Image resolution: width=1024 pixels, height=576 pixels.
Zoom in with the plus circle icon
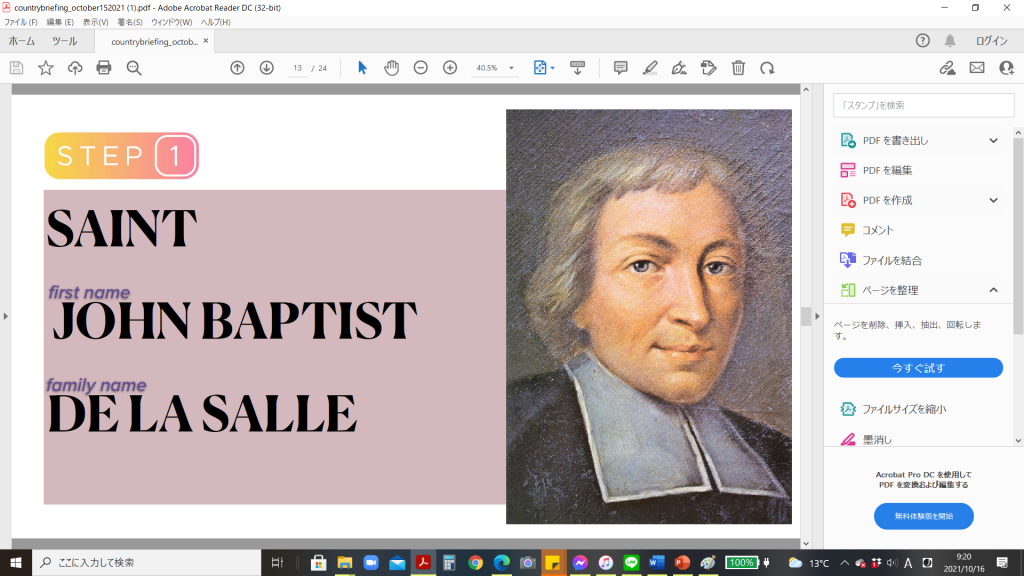pos(450,68)
